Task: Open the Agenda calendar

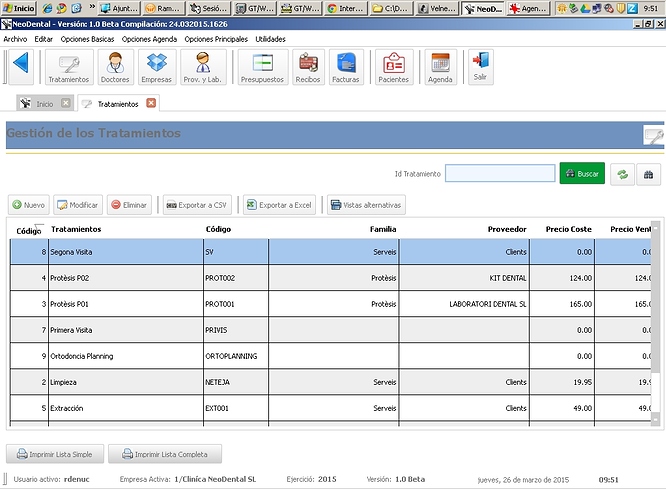Action: (441, 66)
